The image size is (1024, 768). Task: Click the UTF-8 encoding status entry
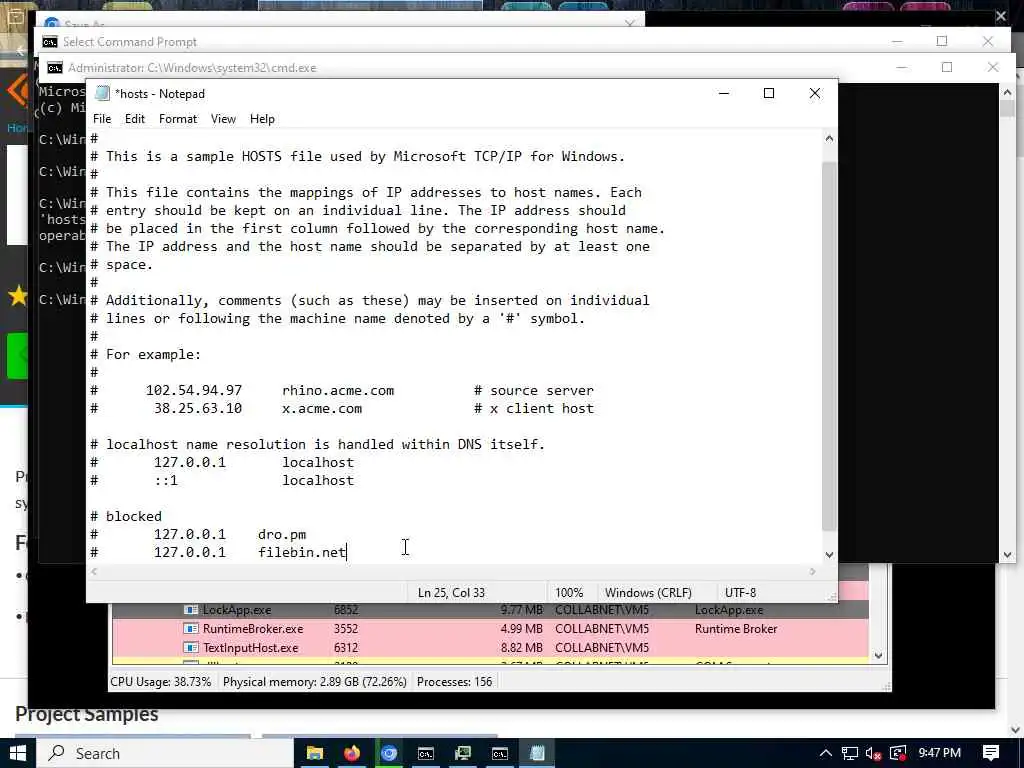(x=741, y=593)
